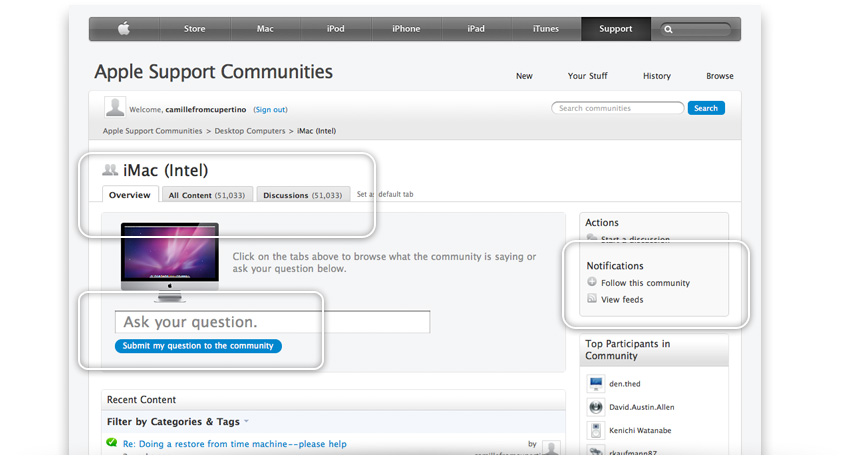Navigate to the iPhone section

click(x=406, y=29)
